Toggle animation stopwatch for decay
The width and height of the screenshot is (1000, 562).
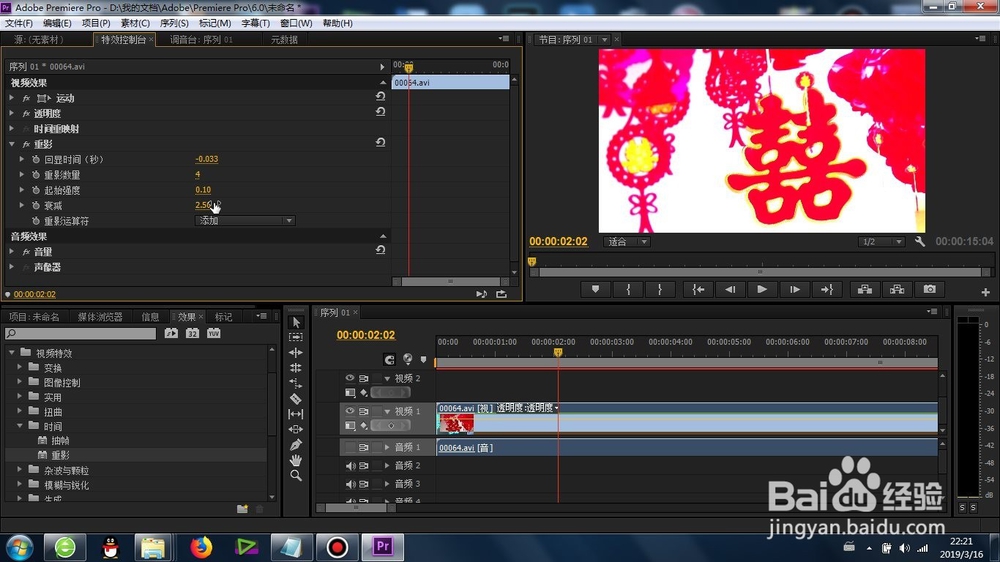36,205
